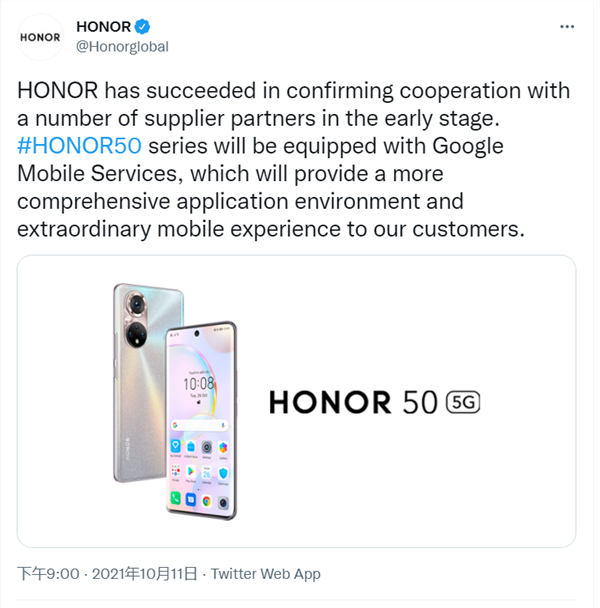
Task: Click the Settings gear icon on phone
Action: [x=207, y=446]
